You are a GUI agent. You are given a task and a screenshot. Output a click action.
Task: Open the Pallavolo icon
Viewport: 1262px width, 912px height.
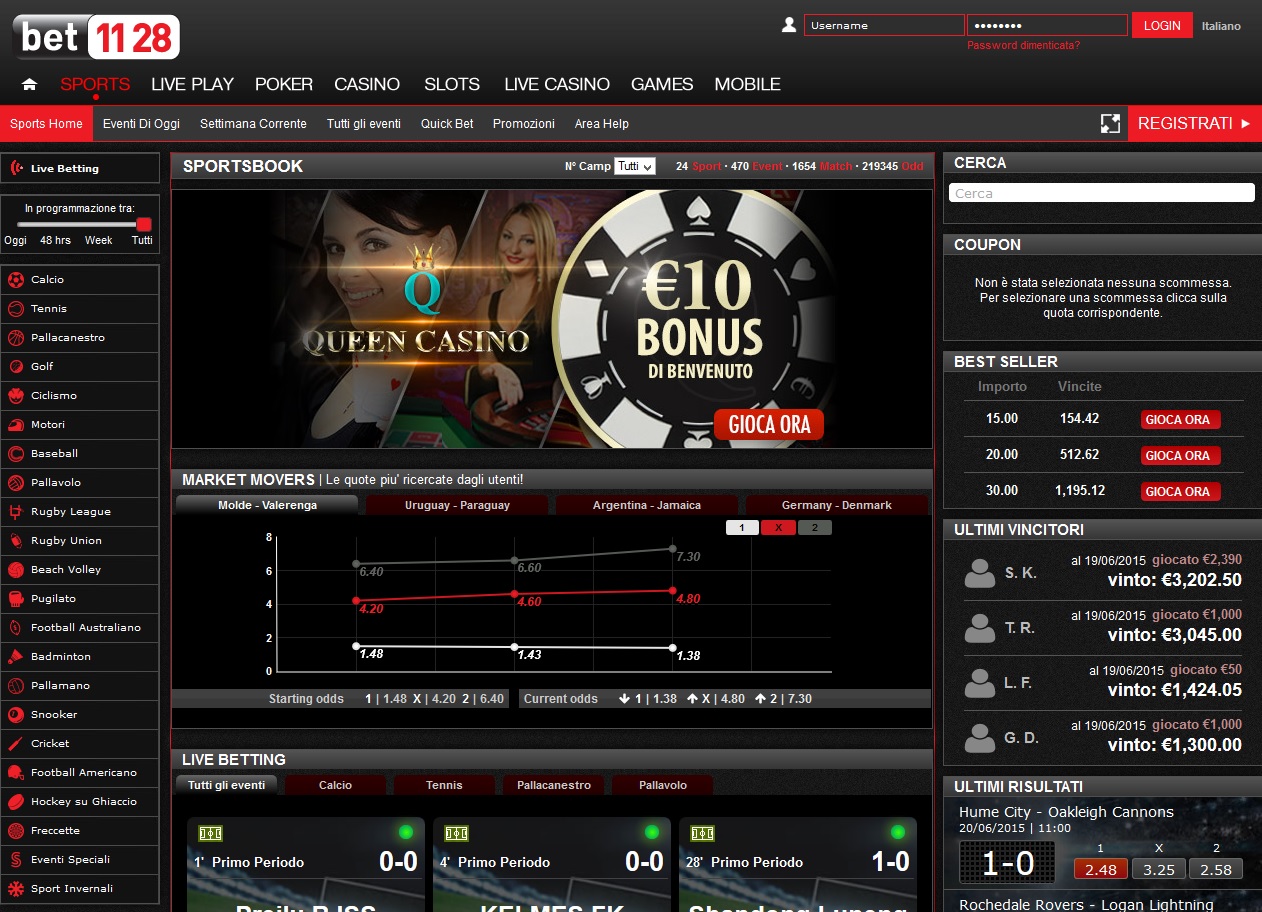click(16, 482)
